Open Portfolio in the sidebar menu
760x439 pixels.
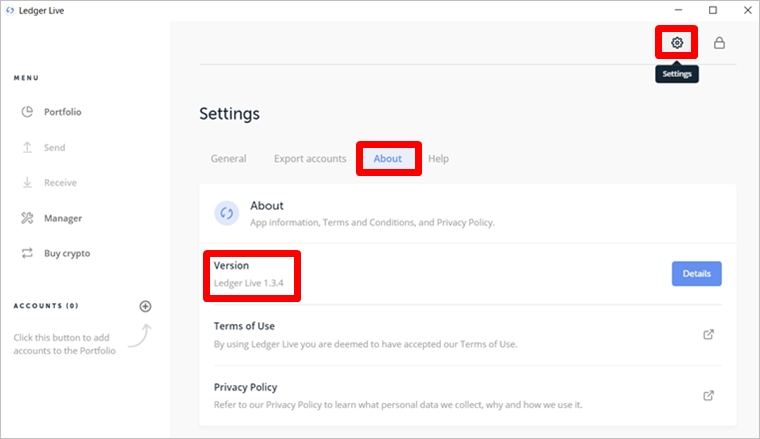pyautogui.click(x=63, y=112)
